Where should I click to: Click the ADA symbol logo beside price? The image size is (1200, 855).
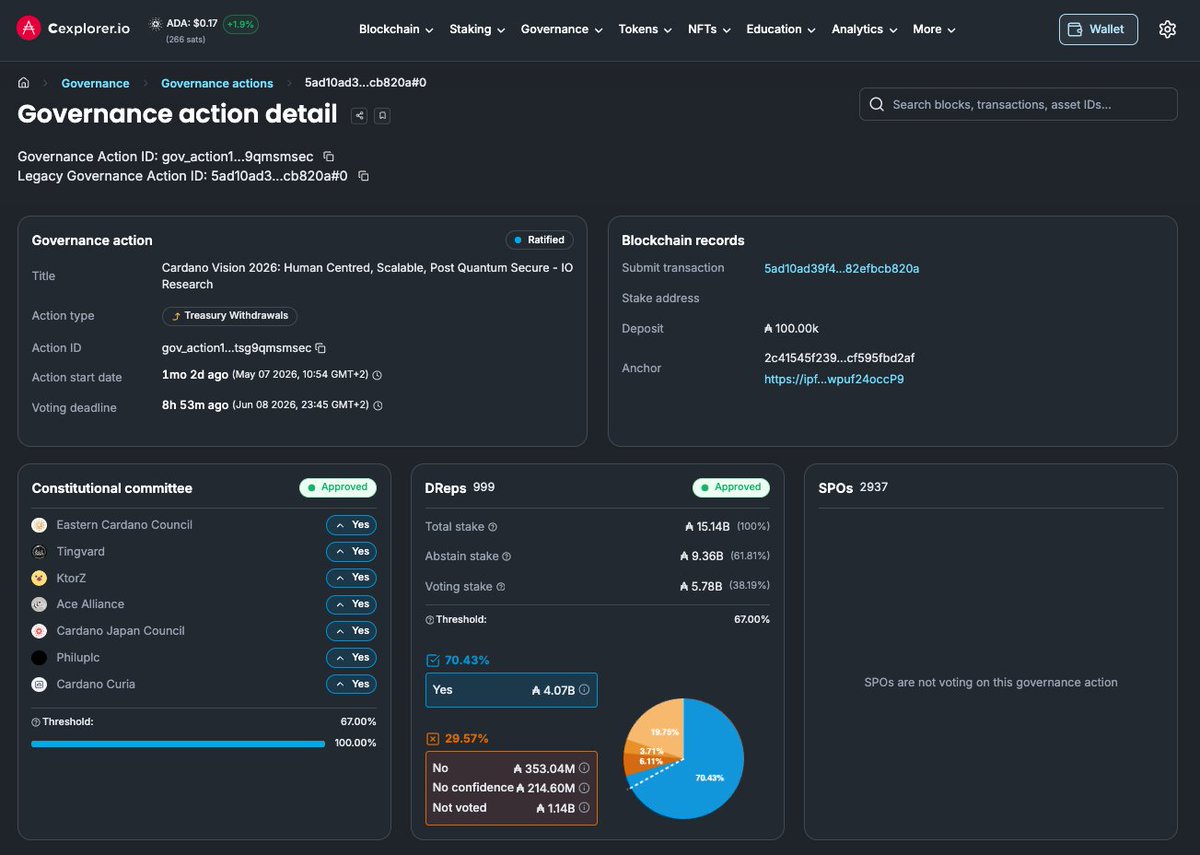[155, 23]
